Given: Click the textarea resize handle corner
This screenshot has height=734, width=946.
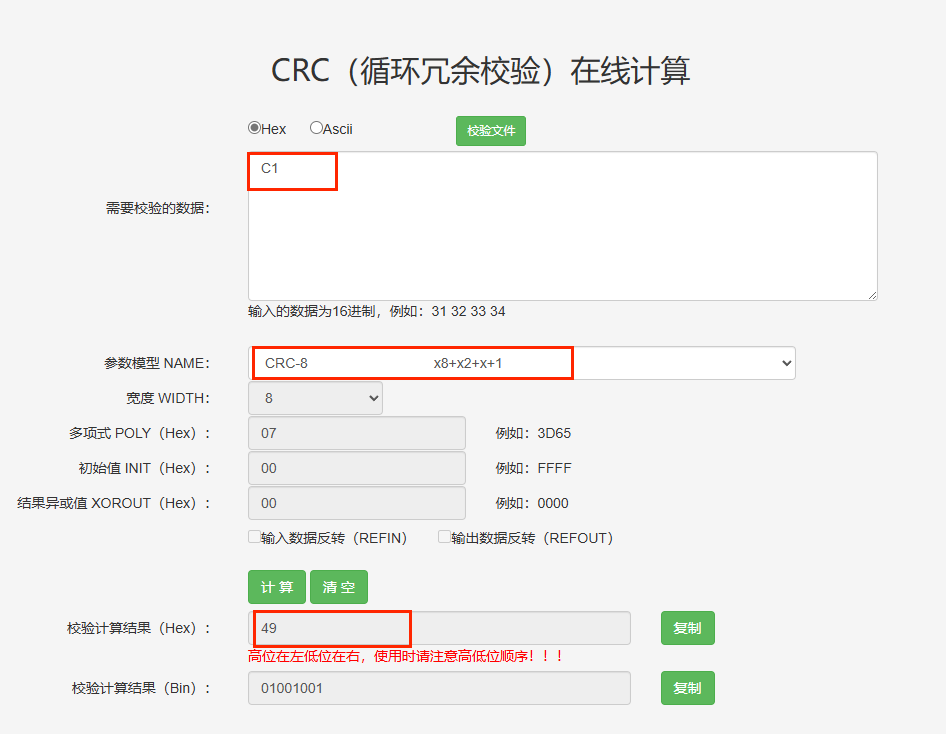Looking at the screenshot, I should (x=872, y=295).
